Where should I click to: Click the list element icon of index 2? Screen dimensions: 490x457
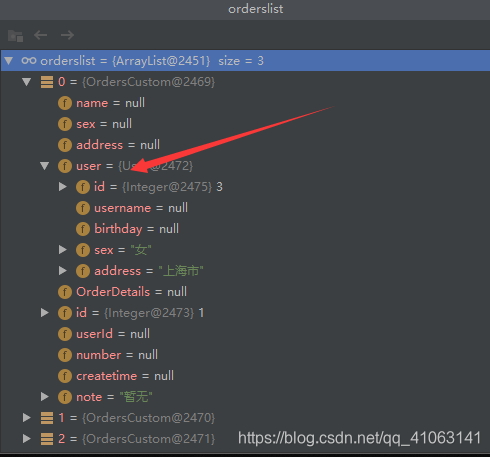tap(47, 439)
